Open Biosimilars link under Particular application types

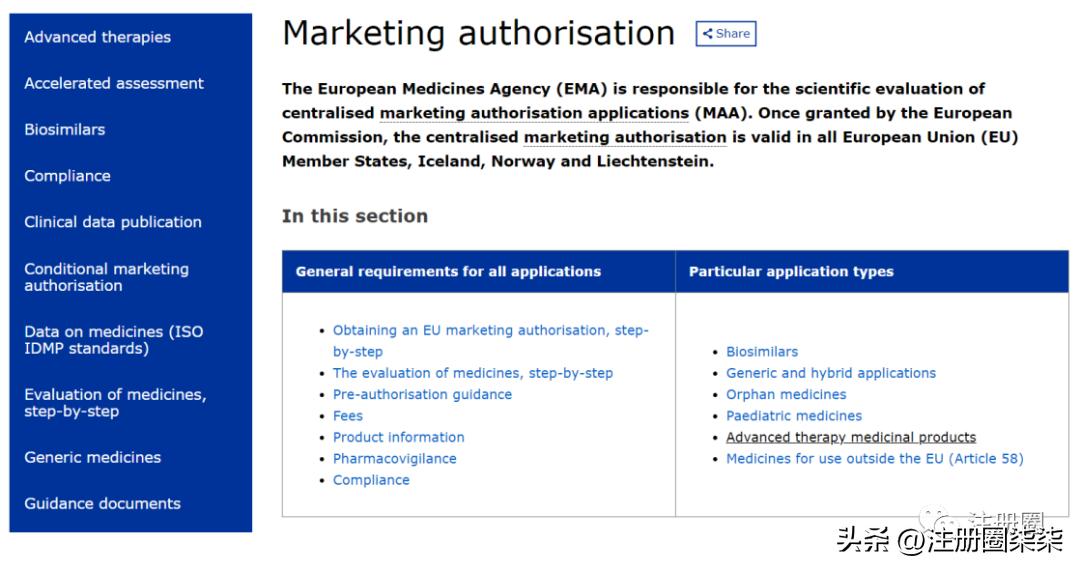click(762, 352)
